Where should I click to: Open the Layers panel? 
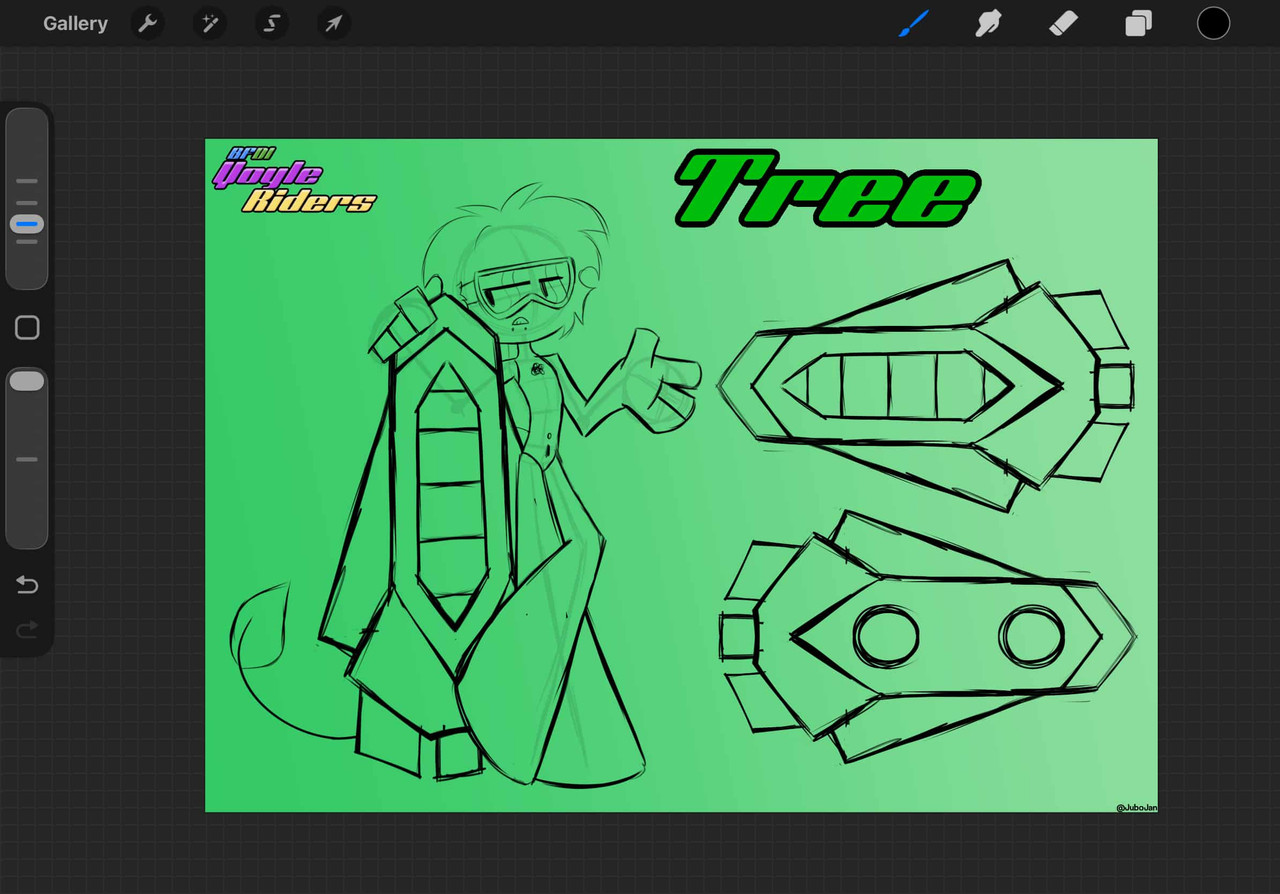point(1138,23)
